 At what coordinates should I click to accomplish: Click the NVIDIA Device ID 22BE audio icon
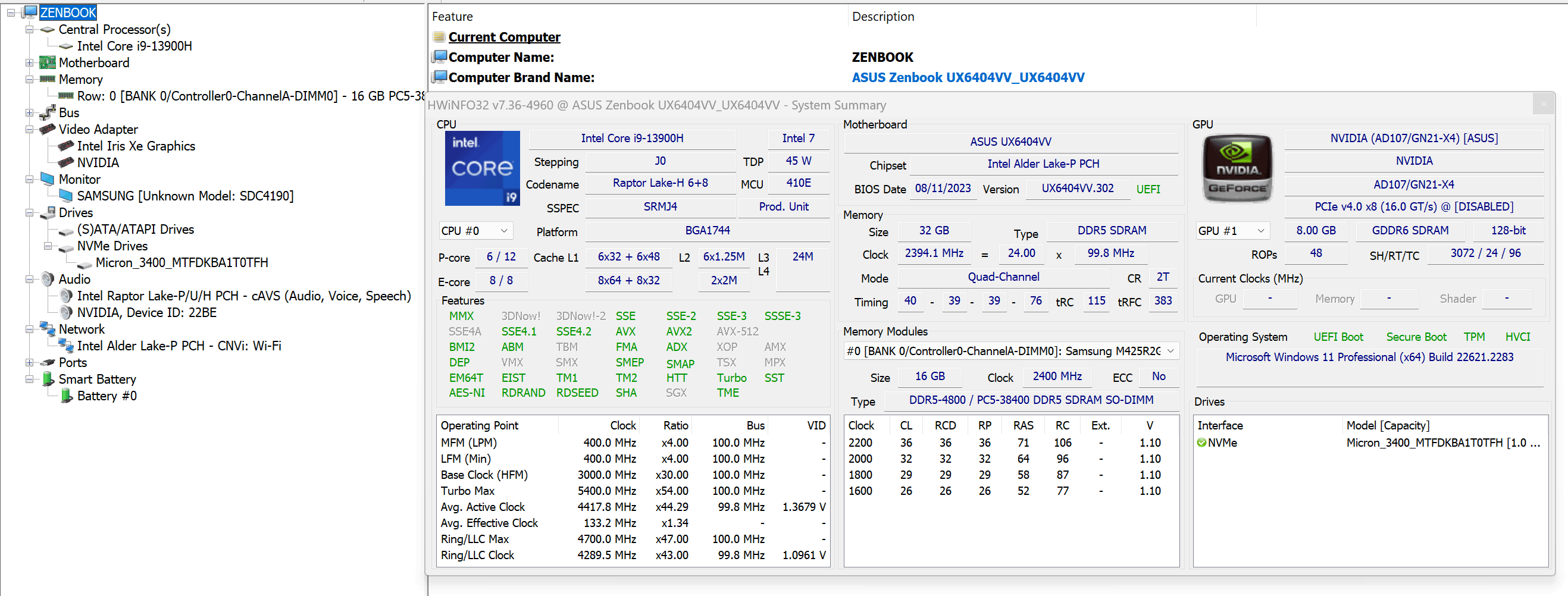(x=65, y=313)
